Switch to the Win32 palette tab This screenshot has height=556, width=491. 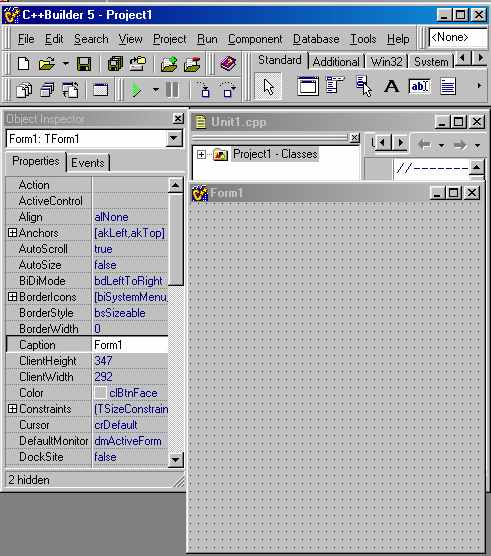click(386, 62)
